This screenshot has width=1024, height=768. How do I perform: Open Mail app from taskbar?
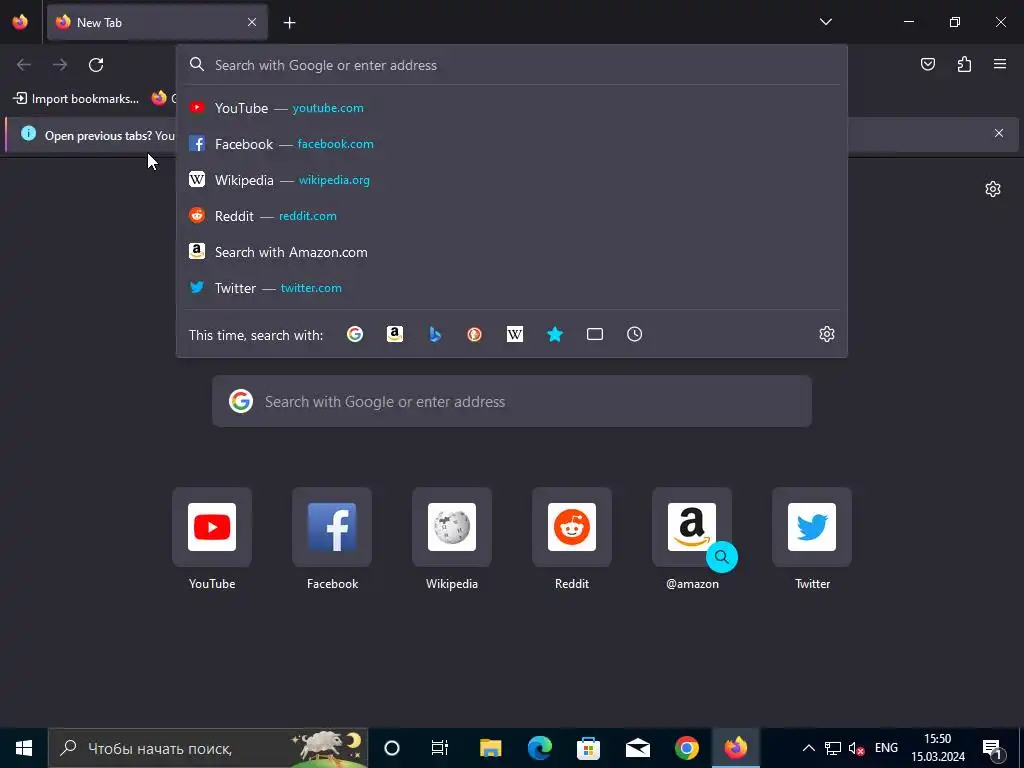(637, 748)
